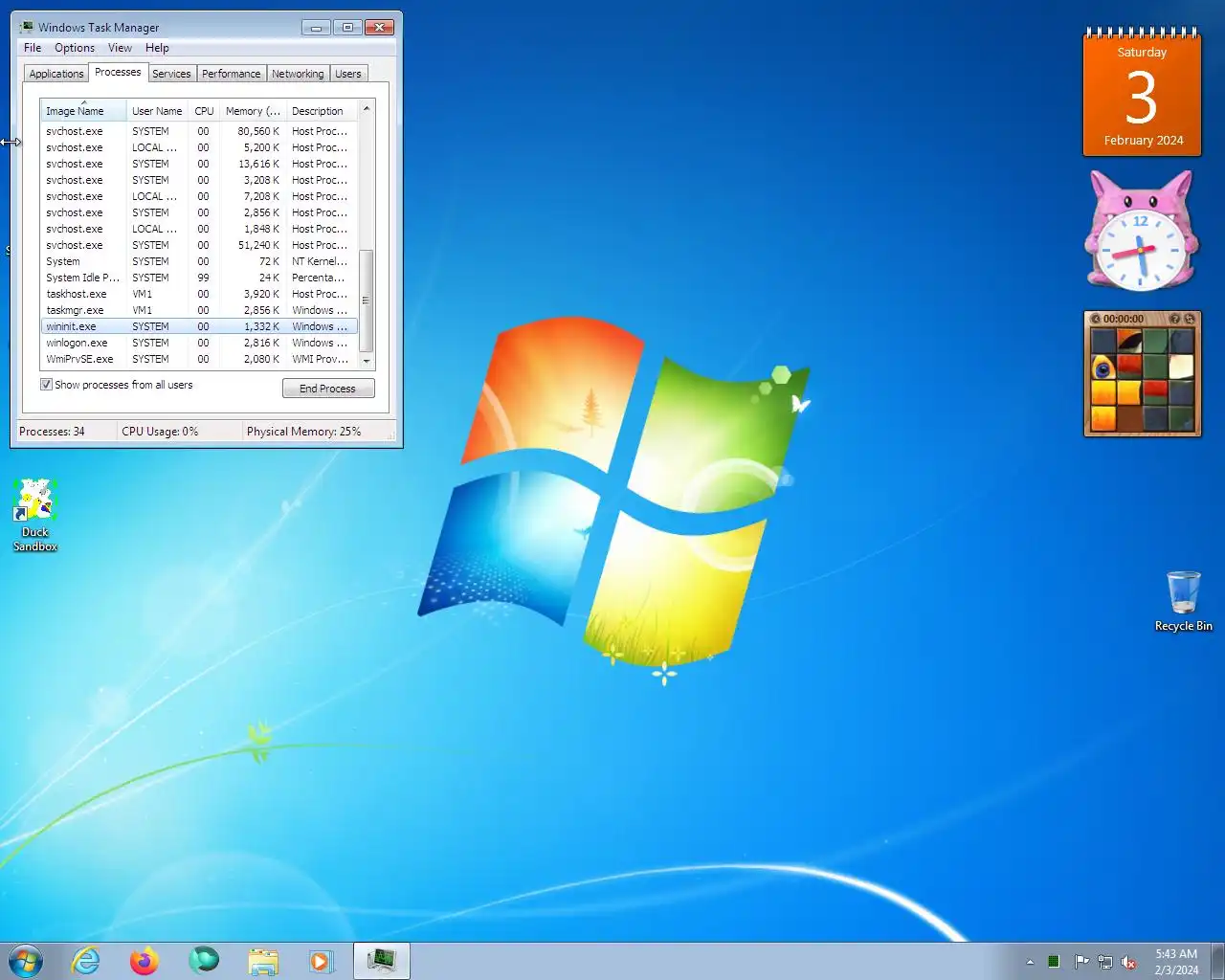Open the File menu in Task Manager

click(33, 48)
